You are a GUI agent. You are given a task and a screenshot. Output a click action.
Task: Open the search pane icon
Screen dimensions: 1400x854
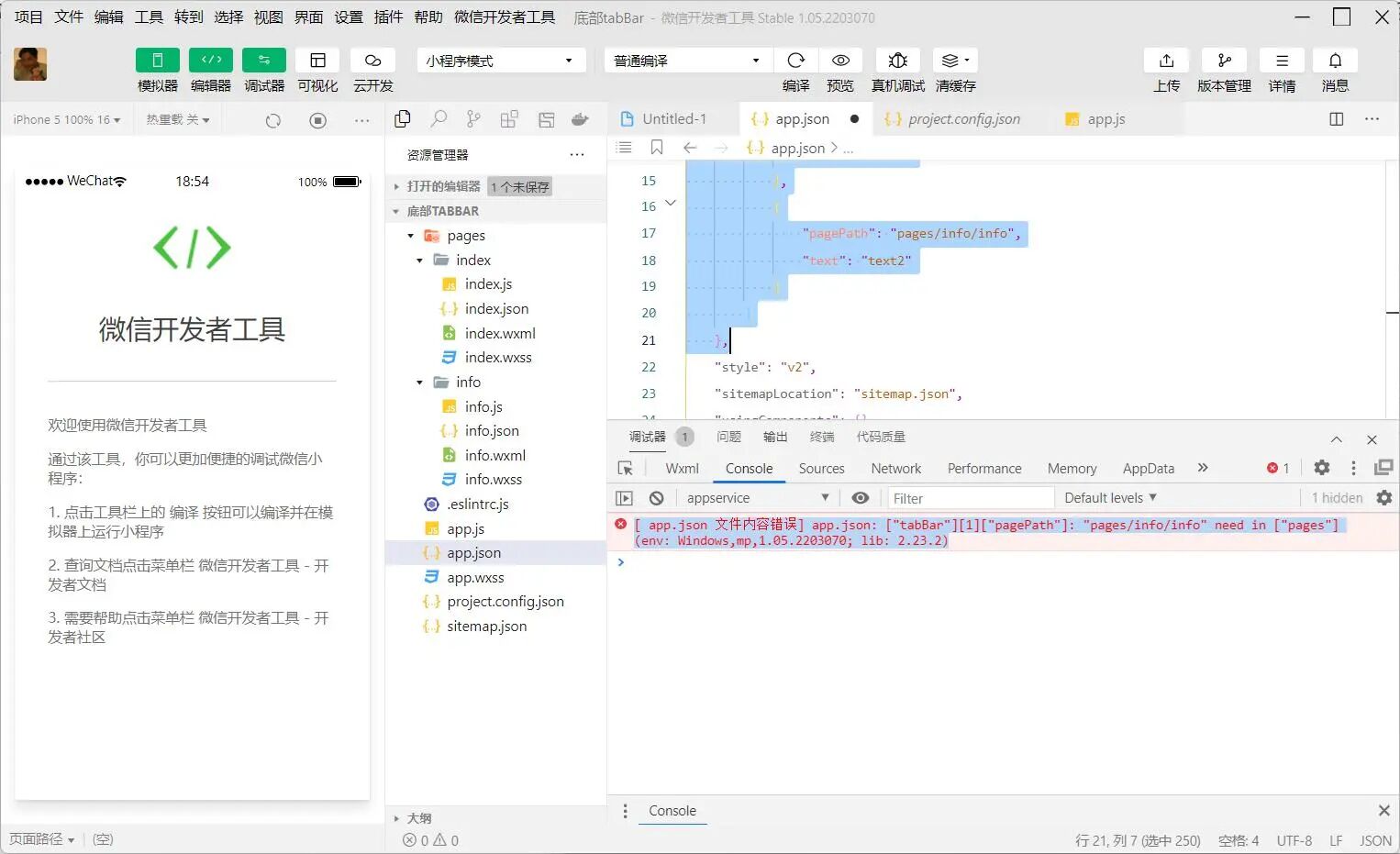(439, 119)
